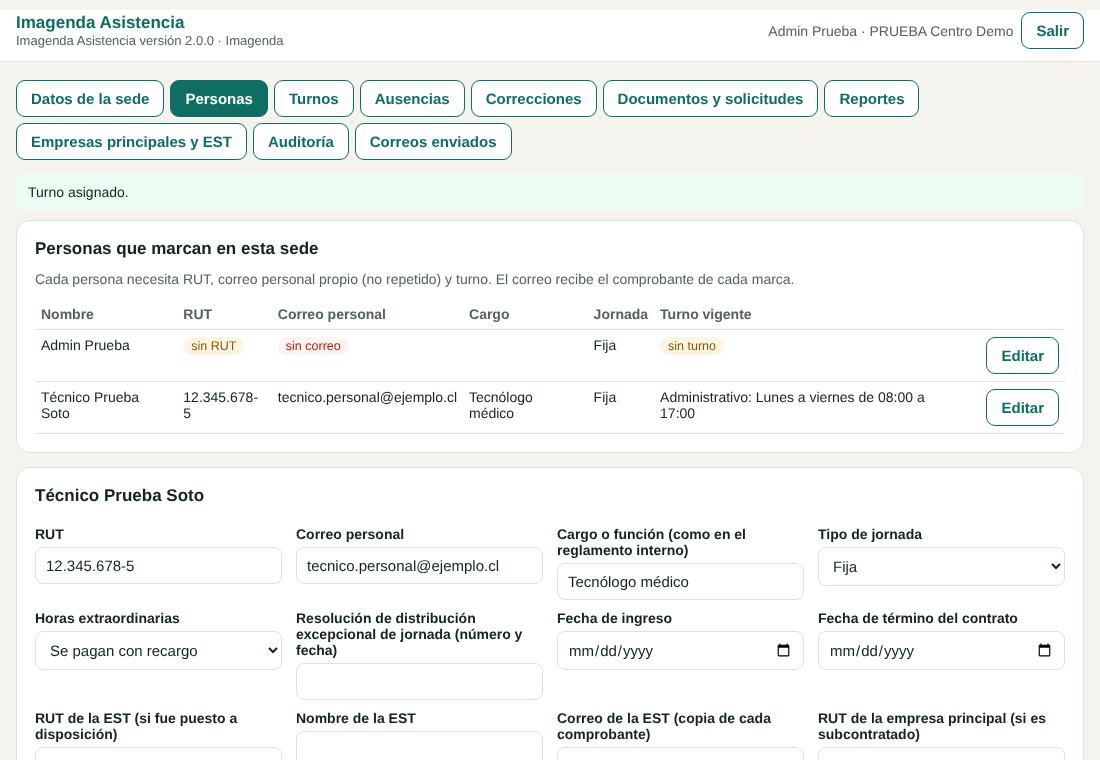Click tecnico.personal@ejemplo.cl in the table
The width and height of the screenshot is (1100, 760).
pyautogui.click(x=367, y=397)
